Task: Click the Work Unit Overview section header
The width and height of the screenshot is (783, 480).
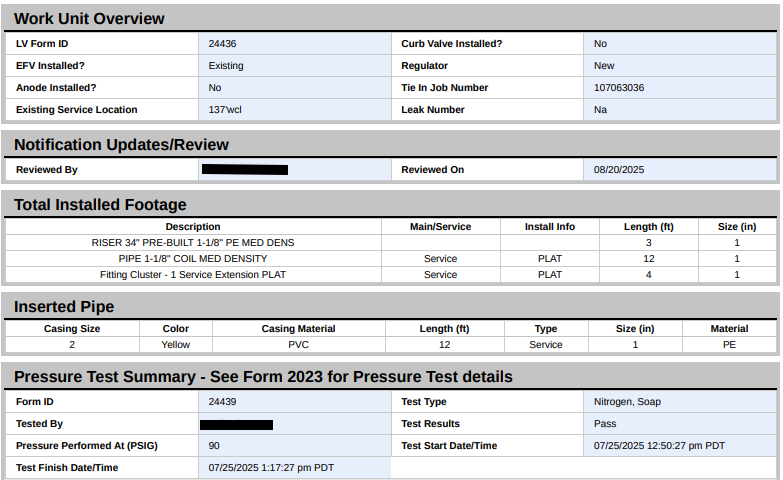Action: coord(89,19)
